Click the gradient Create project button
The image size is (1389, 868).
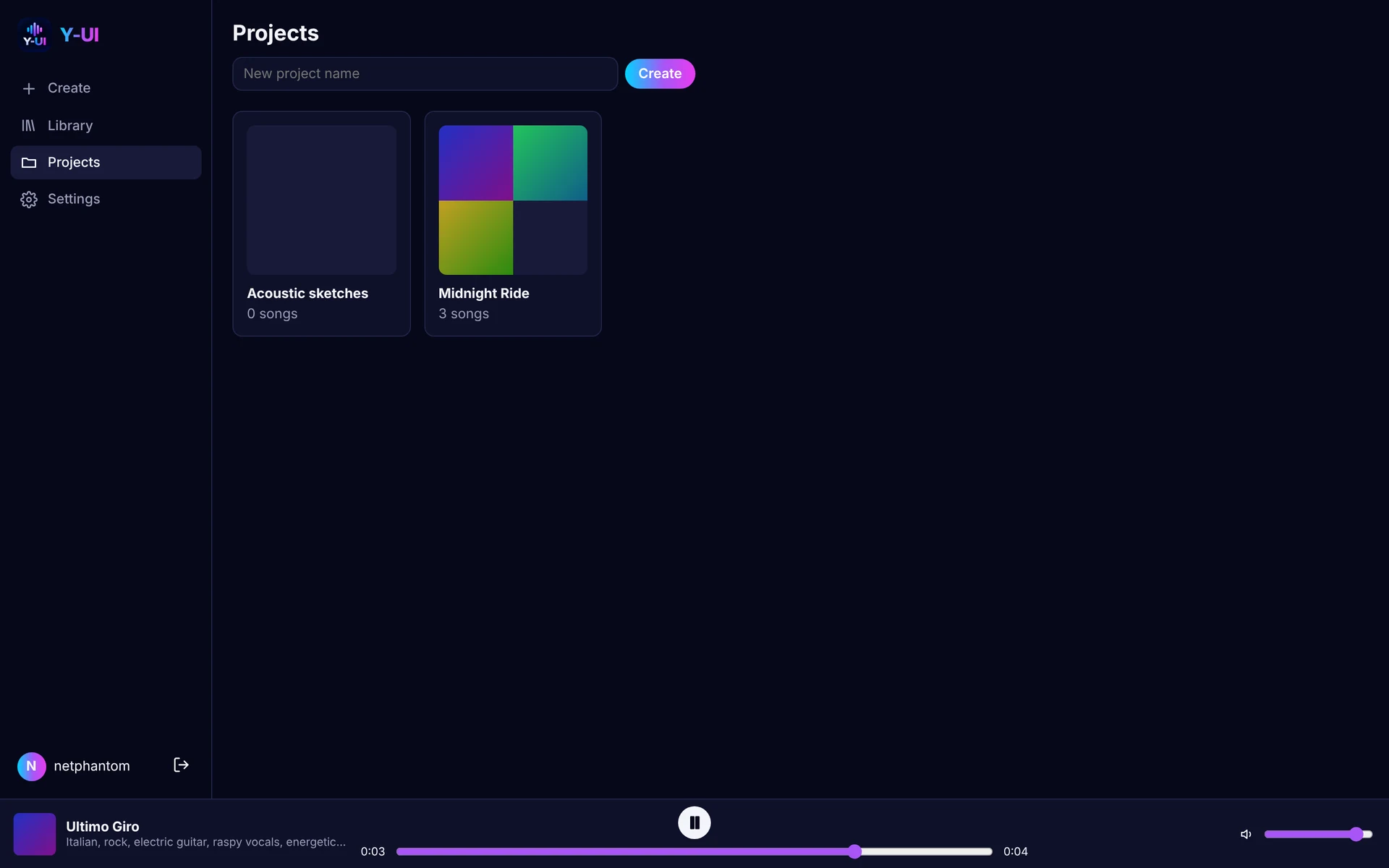660,74
